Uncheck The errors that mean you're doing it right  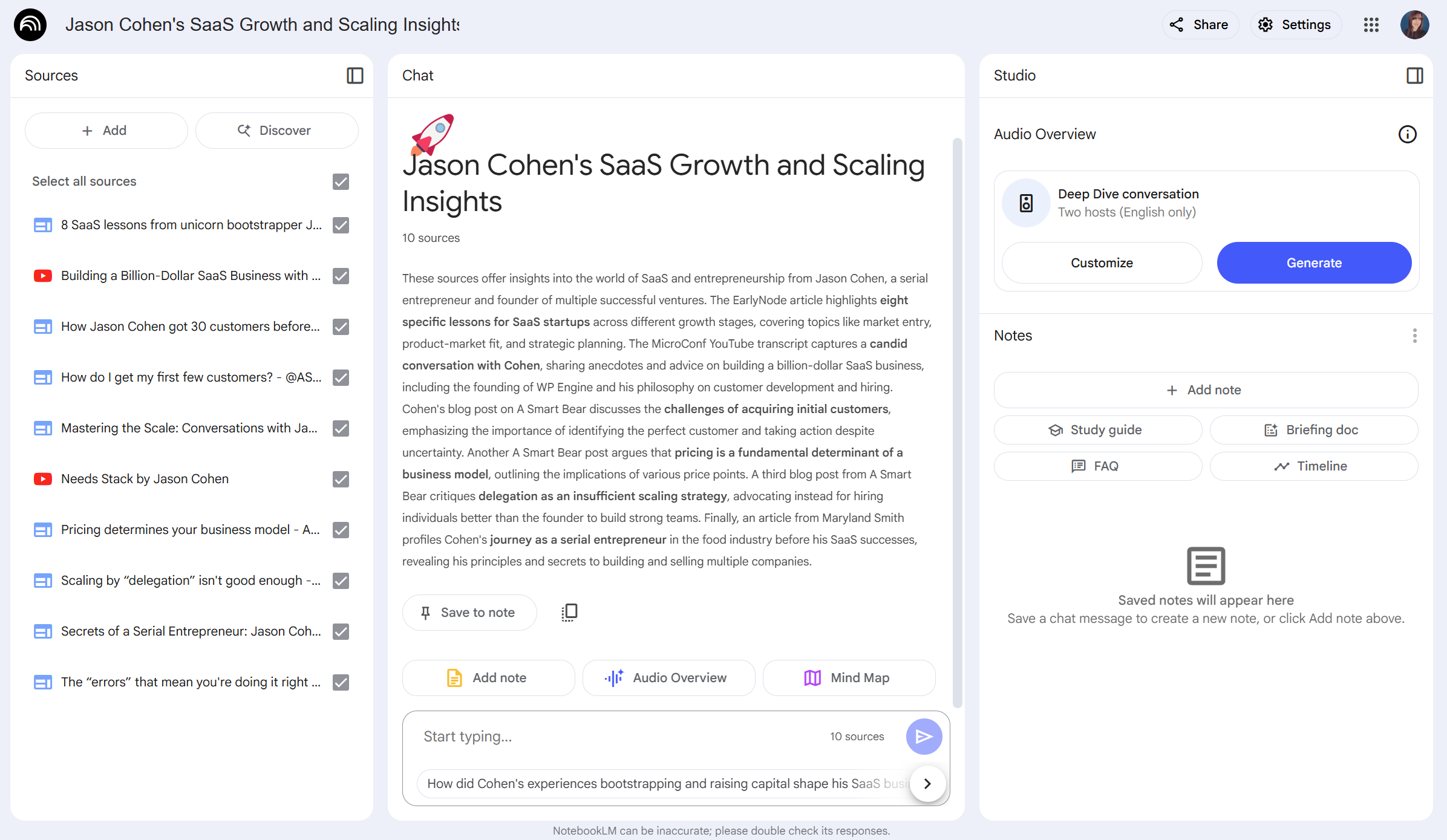[x=341, y=682]
